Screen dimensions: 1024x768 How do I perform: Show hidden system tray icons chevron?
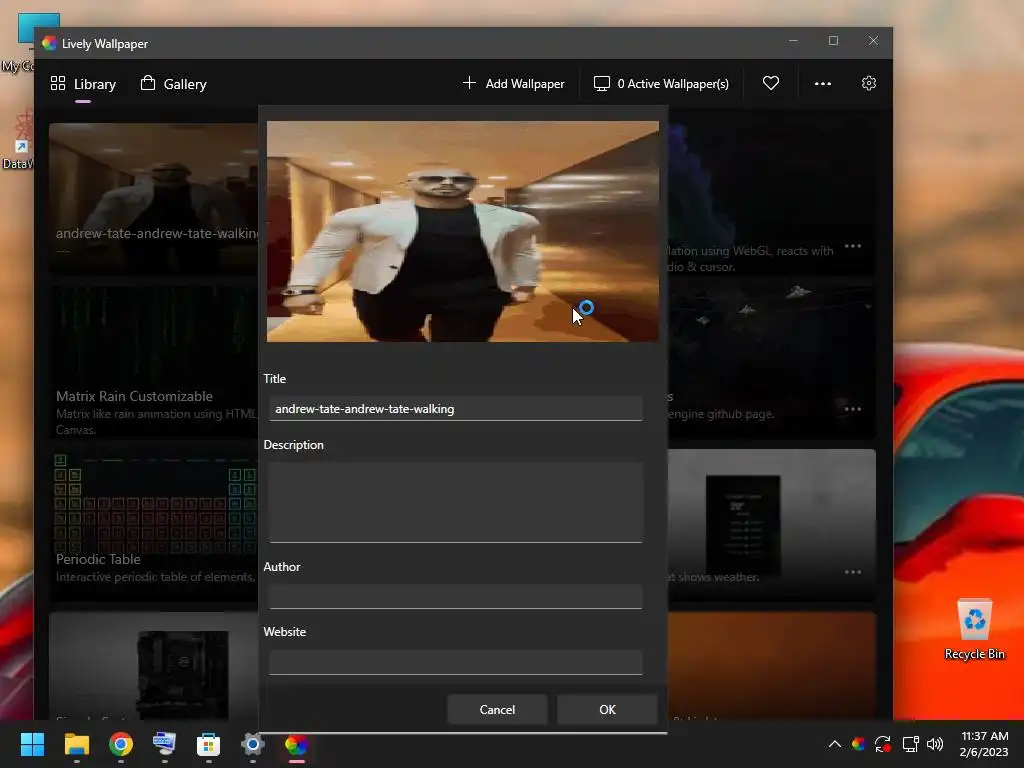click(835, 744)
